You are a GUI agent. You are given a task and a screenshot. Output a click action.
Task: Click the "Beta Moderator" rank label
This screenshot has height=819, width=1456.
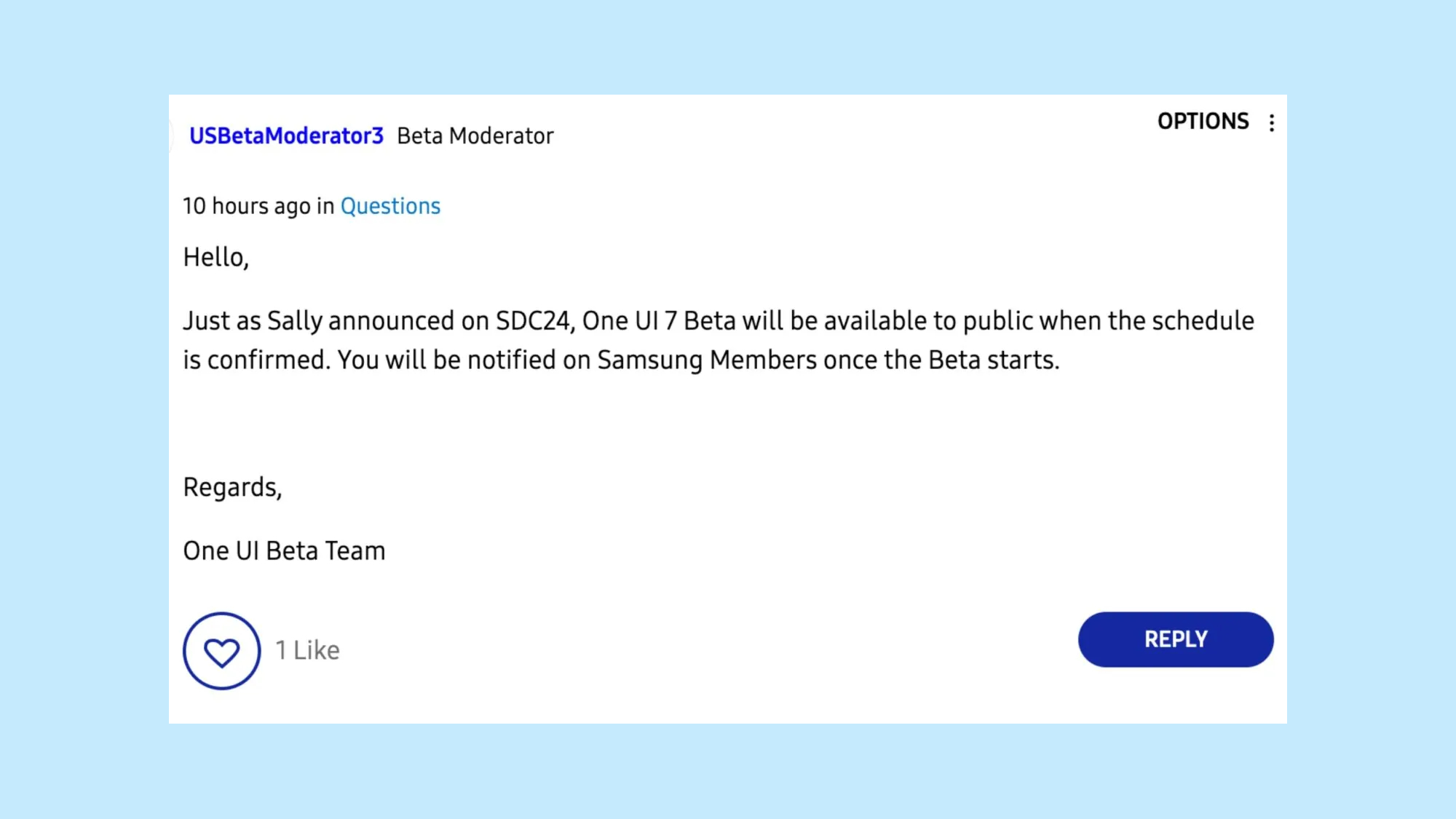[x=475, y=136]
